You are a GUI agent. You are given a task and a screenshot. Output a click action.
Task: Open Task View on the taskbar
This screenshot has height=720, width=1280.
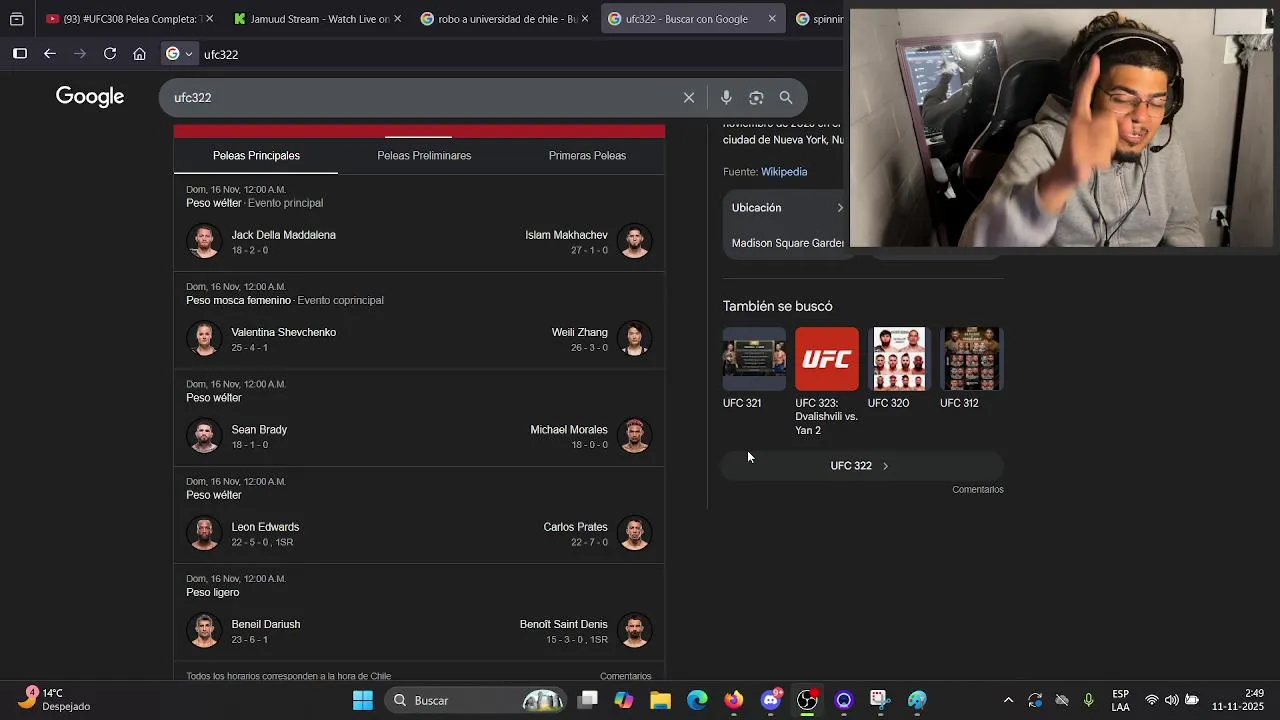(x=588, y=700)
